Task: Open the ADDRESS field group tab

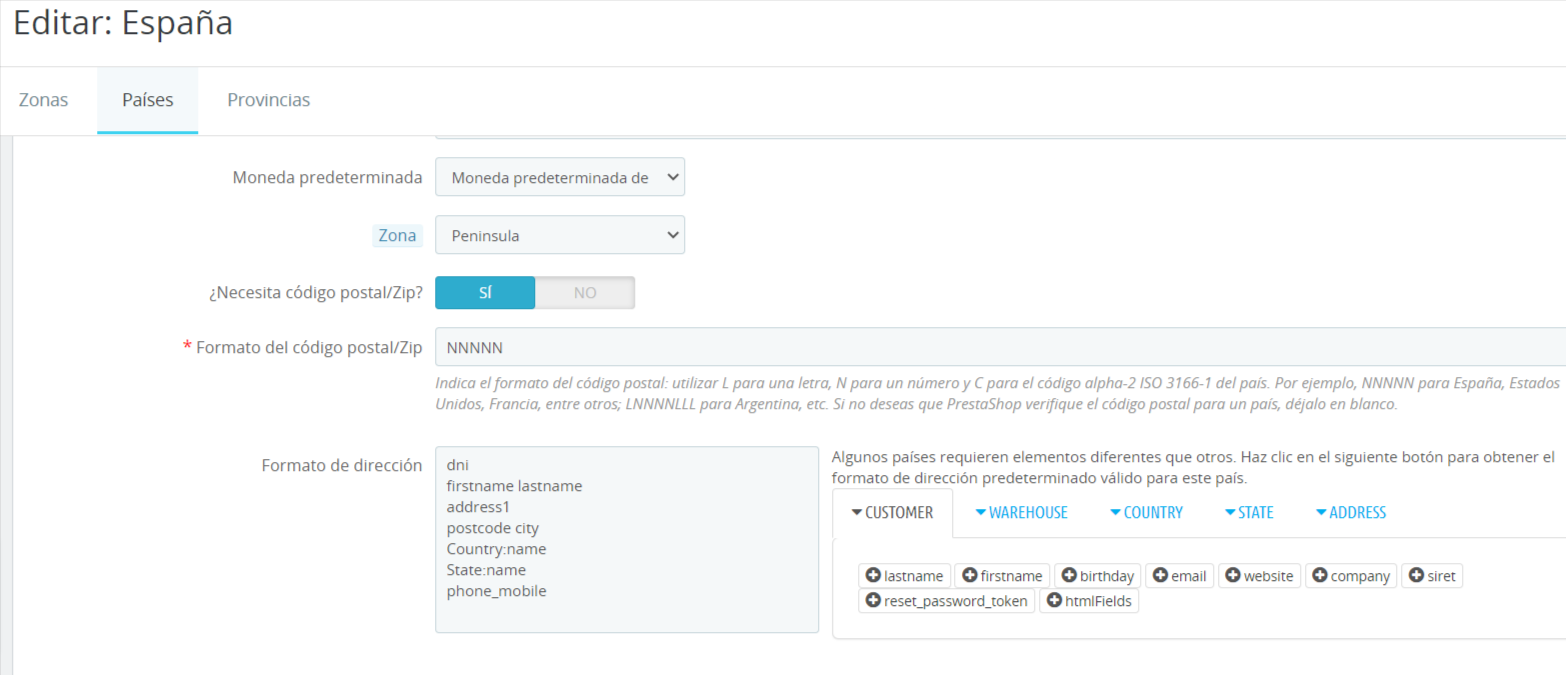Action: tap(1350, 513)
